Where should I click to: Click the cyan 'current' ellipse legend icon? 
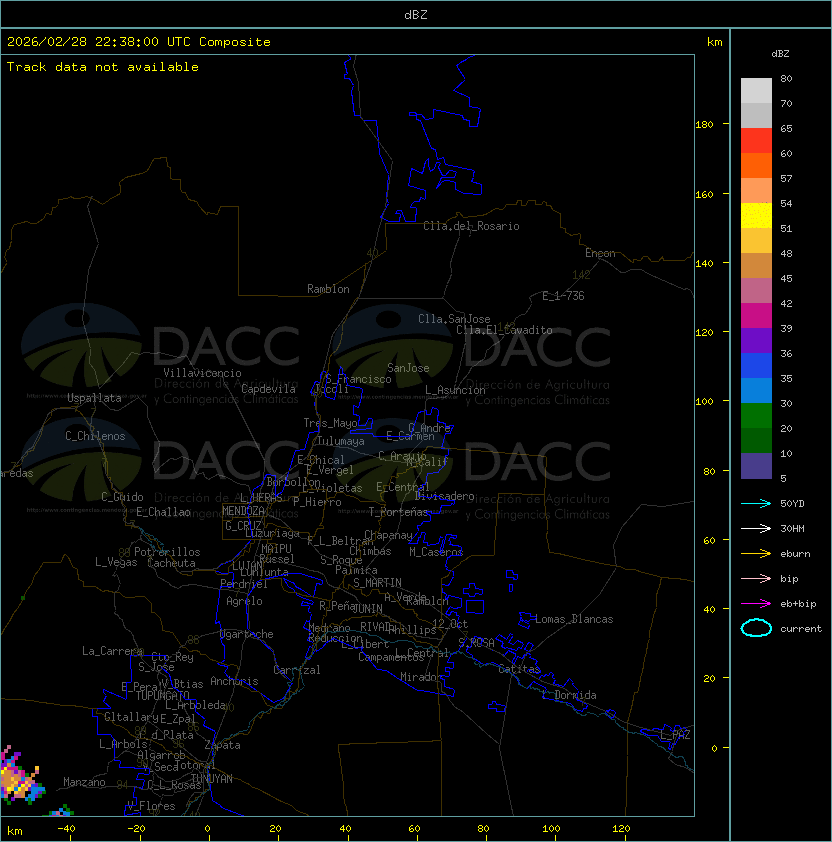pyautogui.click(x=756, y=628)
